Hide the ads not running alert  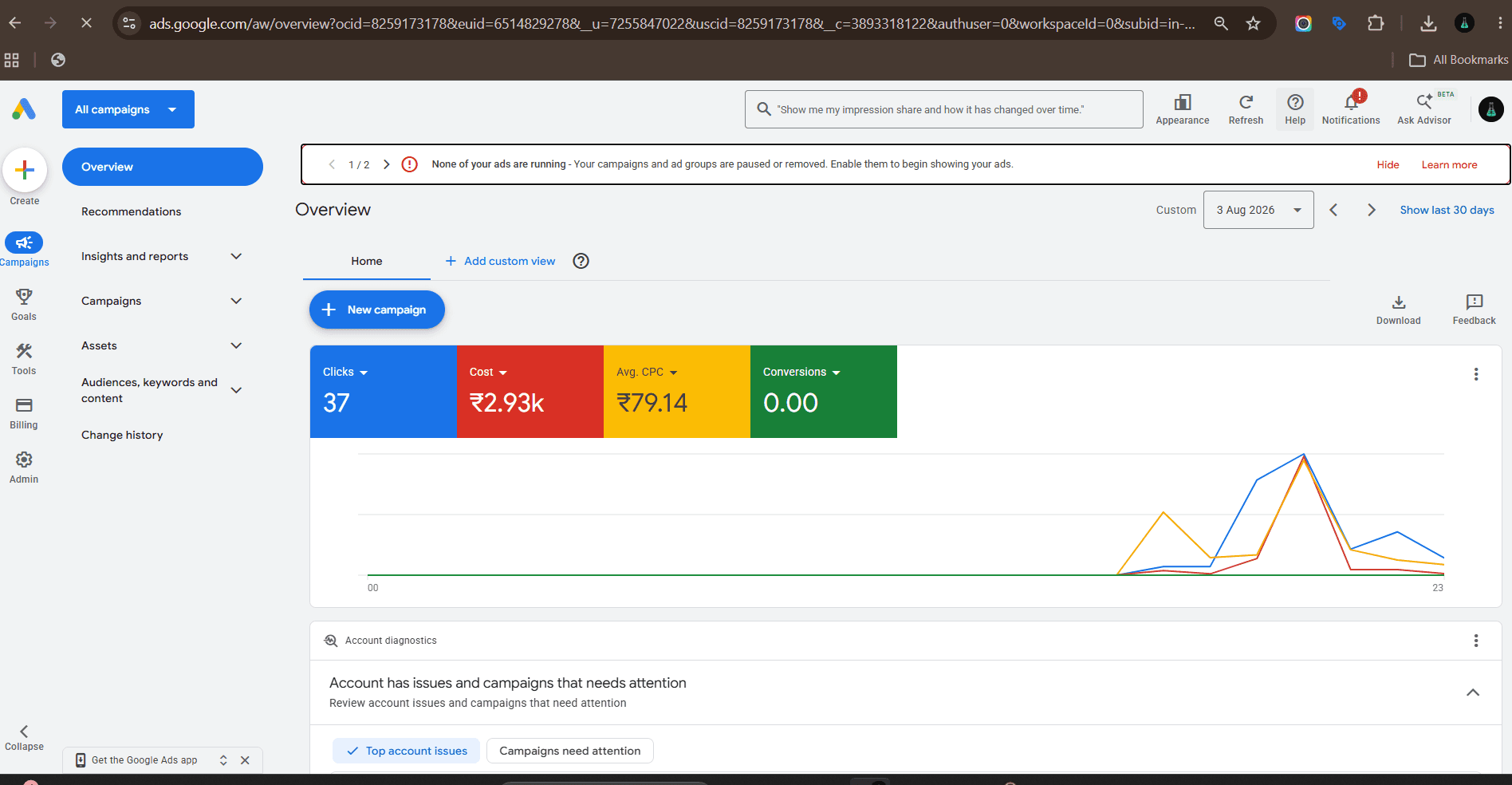click(1388, 164)
